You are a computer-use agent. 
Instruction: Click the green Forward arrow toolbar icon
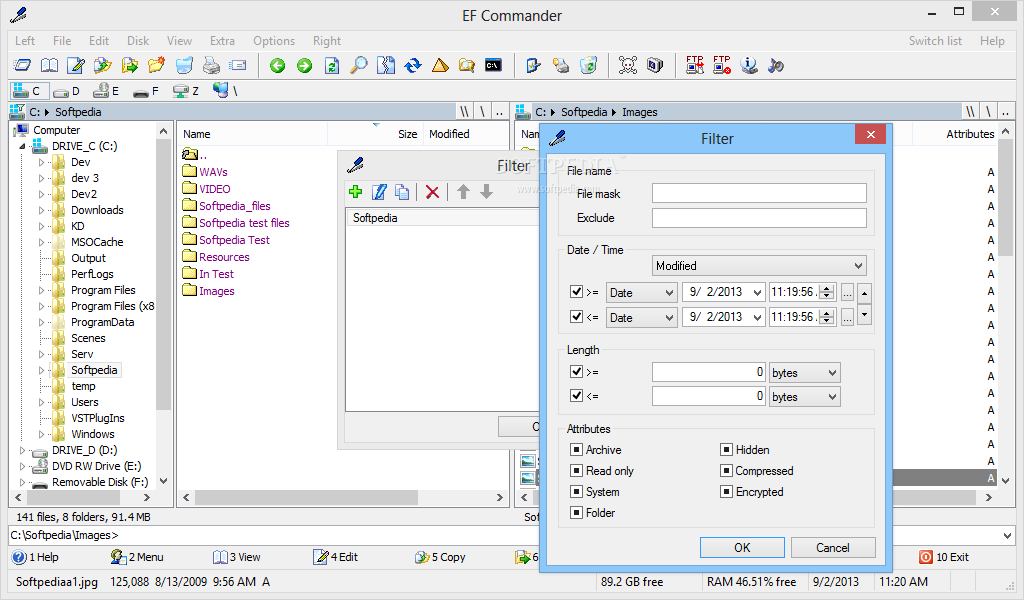[x=304, y=65]
